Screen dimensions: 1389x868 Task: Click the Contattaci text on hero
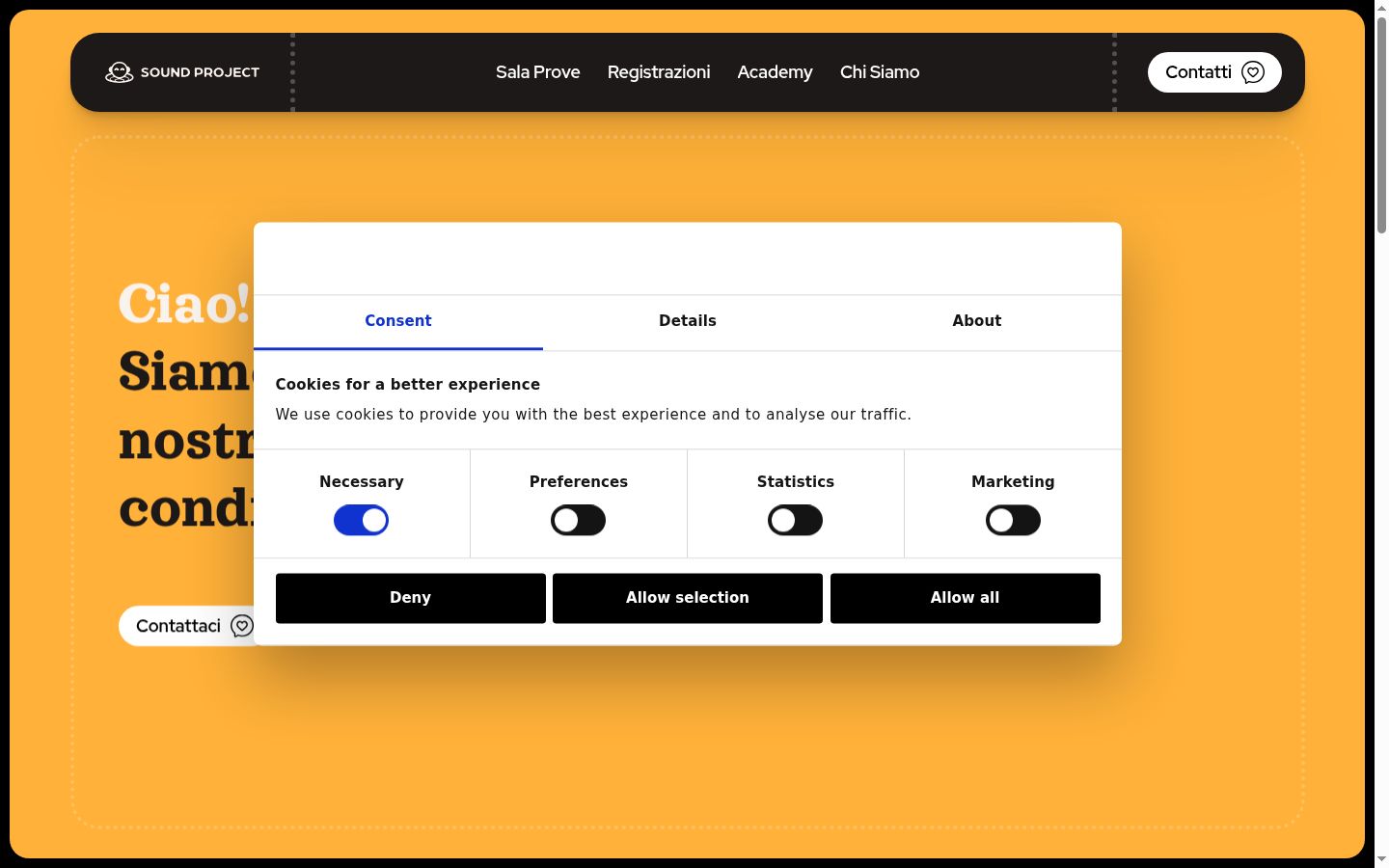[x=178, y=626]
